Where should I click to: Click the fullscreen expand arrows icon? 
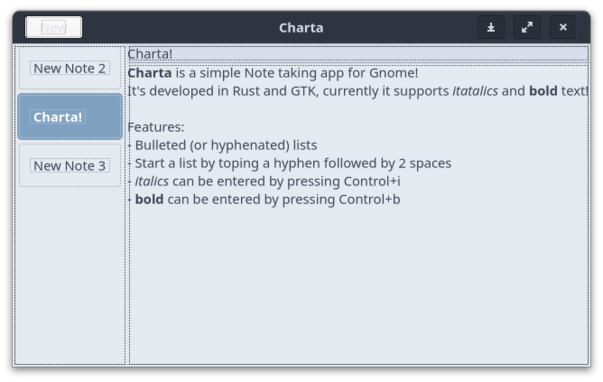527,27
